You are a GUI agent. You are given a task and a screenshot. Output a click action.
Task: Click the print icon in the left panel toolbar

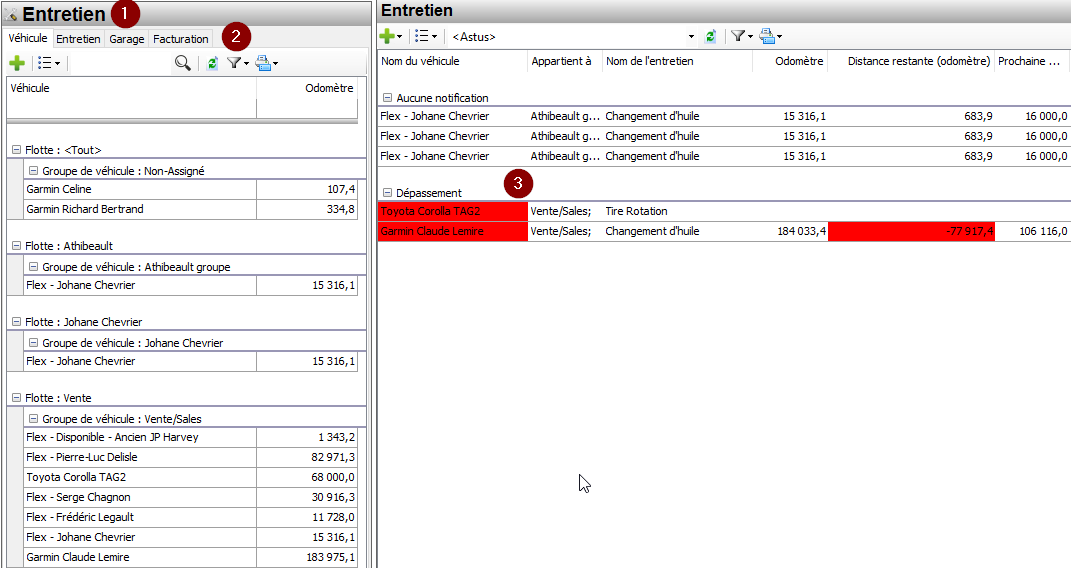[265, 63]
